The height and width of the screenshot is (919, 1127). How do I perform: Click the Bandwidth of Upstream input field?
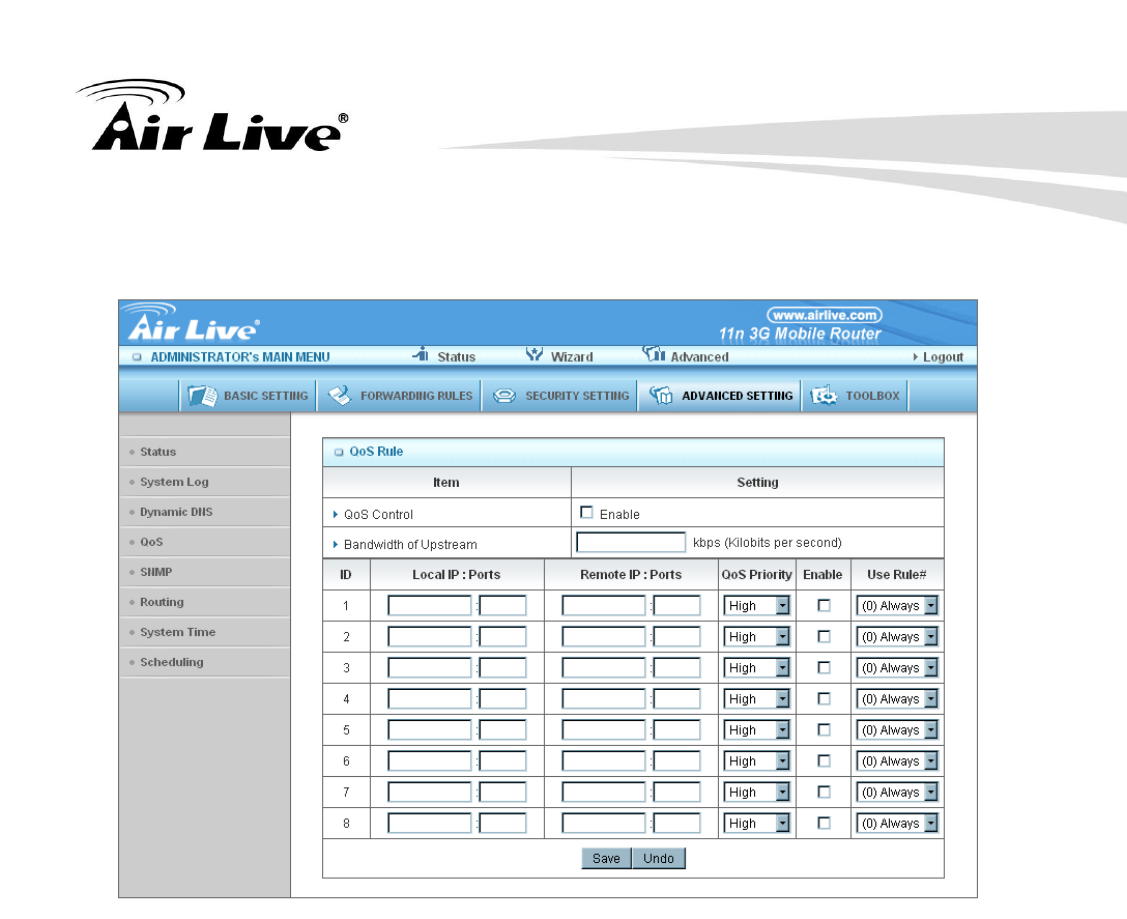pyautogui.click(x=631, y=542)
